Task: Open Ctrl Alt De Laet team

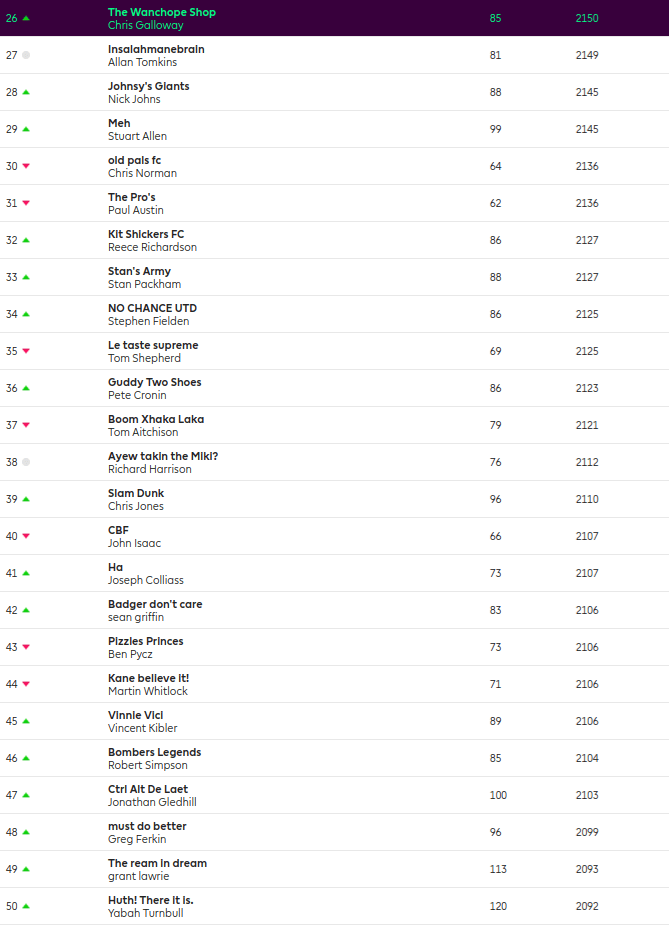Action: click(x=147, y=789)
